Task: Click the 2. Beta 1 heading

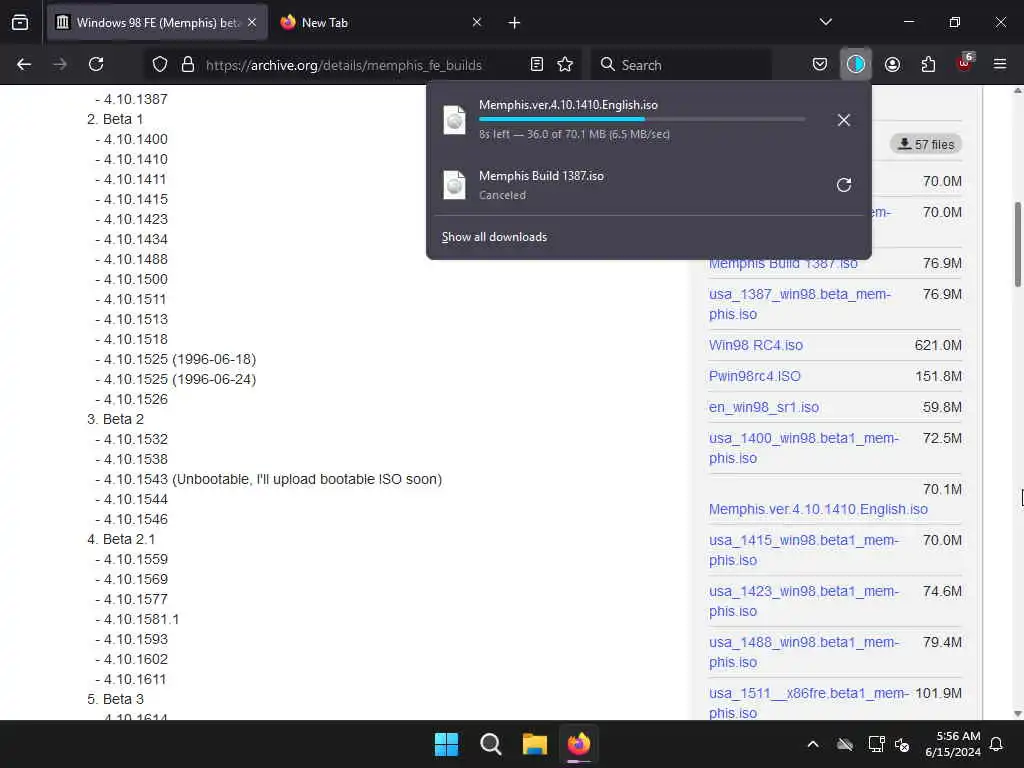Action: click(x=115, y=120)
